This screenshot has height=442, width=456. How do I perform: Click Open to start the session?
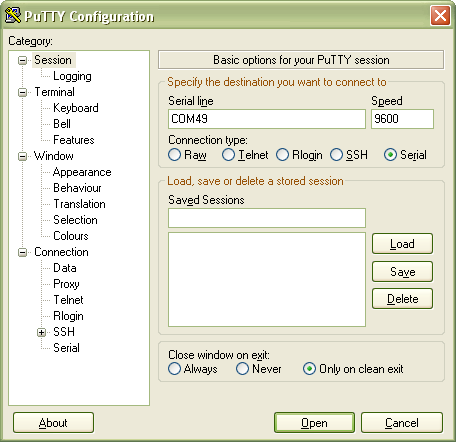[x=314, y=423]
